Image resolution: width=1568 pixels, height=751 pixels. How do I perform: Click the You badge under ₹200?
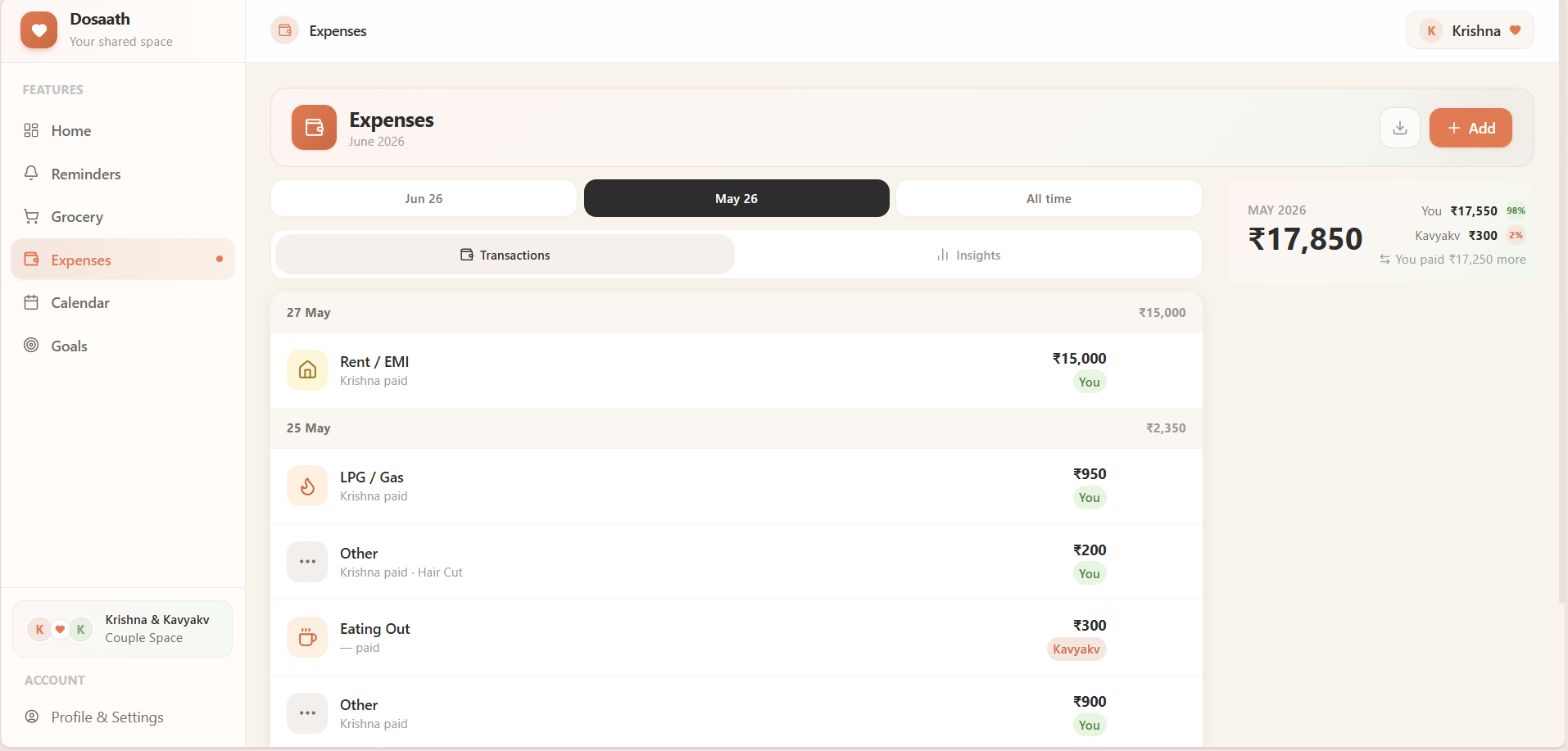point(1089,573)
